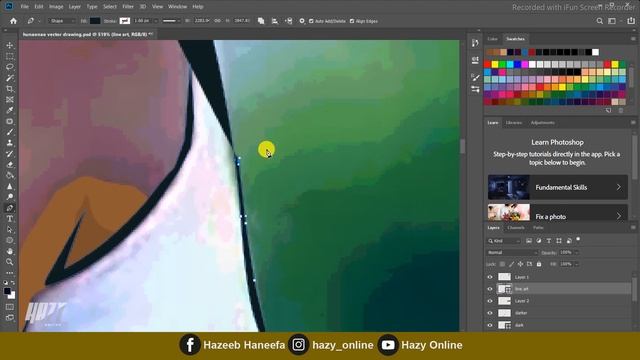Toggle lock transparent pixels
The width and height of the screenshot is (640, 360).
point(502,264)
